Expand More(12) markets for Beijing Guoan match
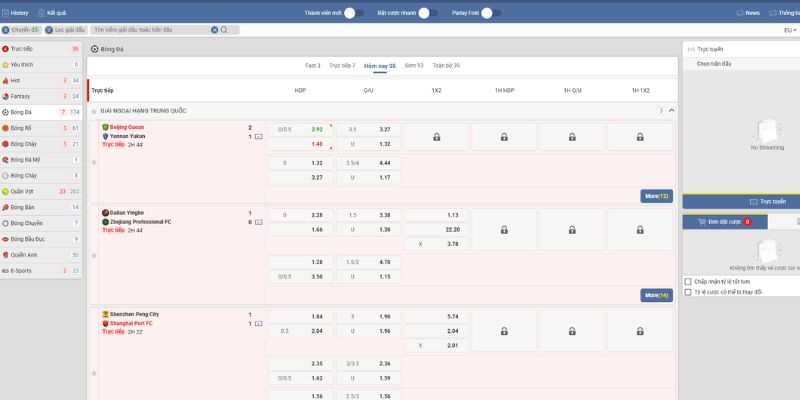The width and height of the screenshot is (800, 400). pos(656,196)
